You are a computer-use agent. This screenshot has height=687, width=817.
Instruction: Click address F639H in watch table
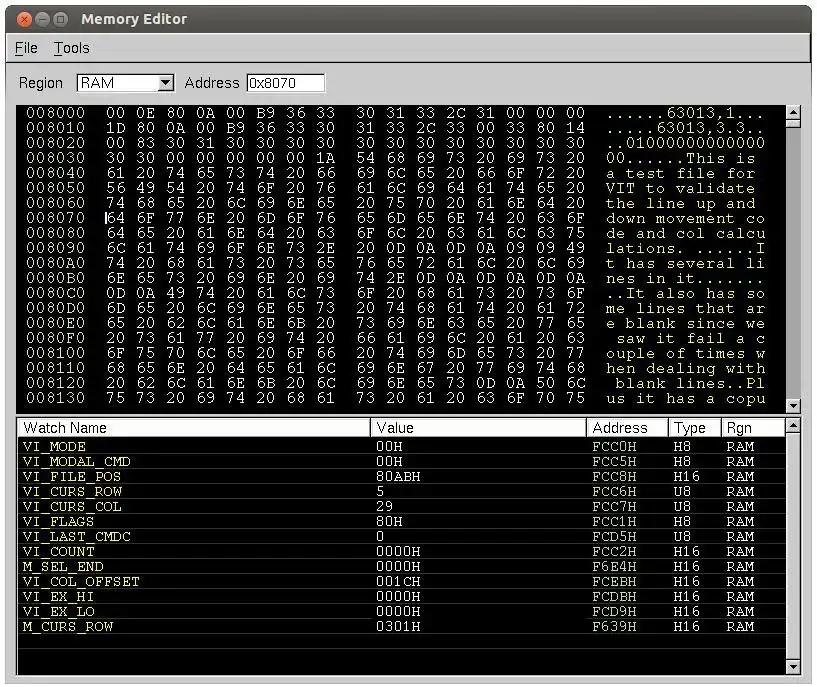[614, 627]
